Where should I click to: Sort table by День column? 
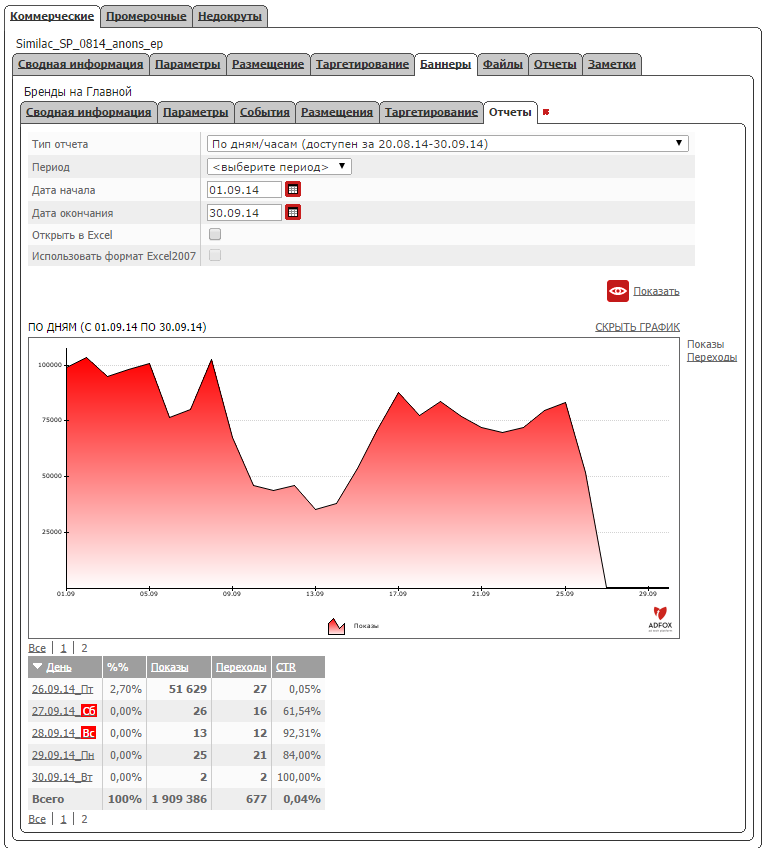point(59,667)
